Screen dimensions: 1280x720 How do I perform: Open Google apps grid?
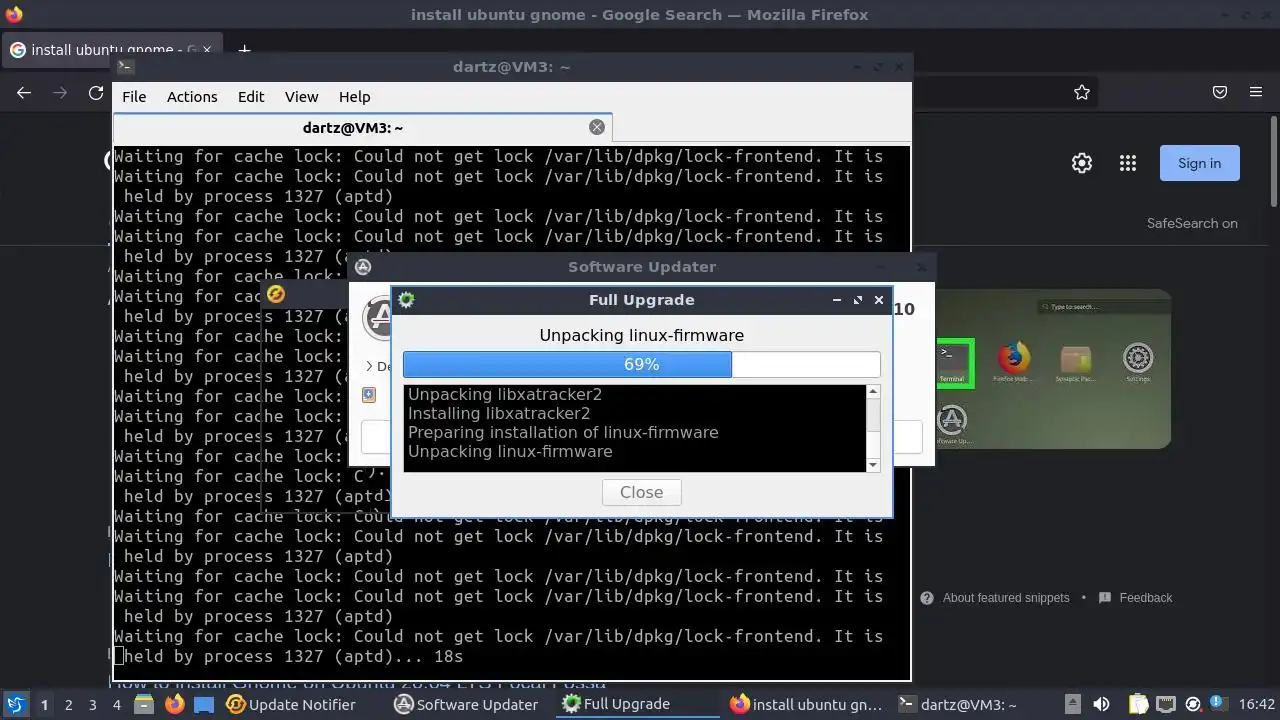pyautogui.click(x=1128, y=163)
